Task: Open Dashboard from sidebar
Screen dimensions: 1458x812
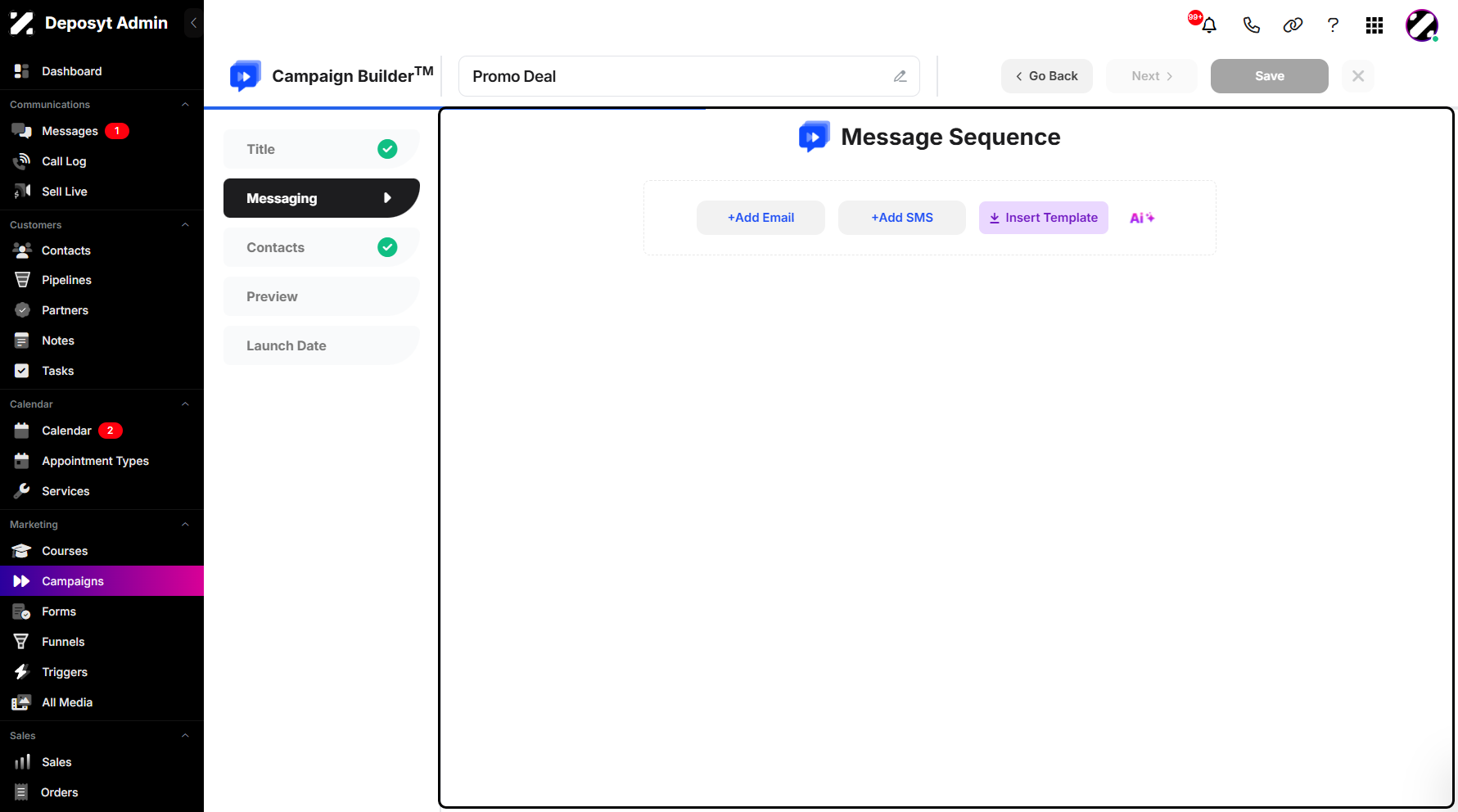Action: 102,71
